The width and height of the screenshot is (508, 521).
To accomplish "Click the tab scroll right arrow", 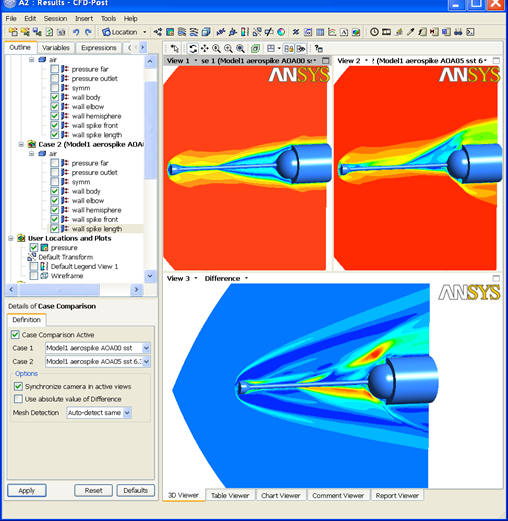I will (x=143, y=48).
